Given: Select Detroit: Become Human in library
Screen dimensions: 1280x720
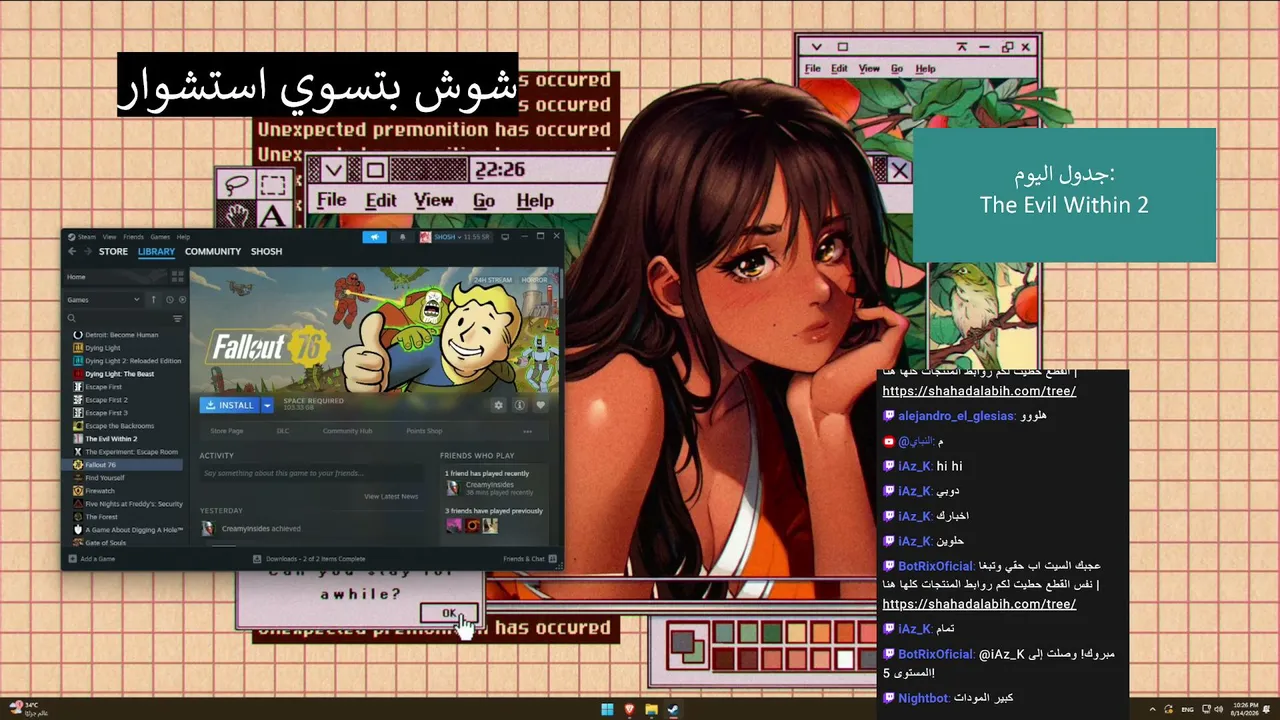Looking at the screenshot, I should 121,335.
